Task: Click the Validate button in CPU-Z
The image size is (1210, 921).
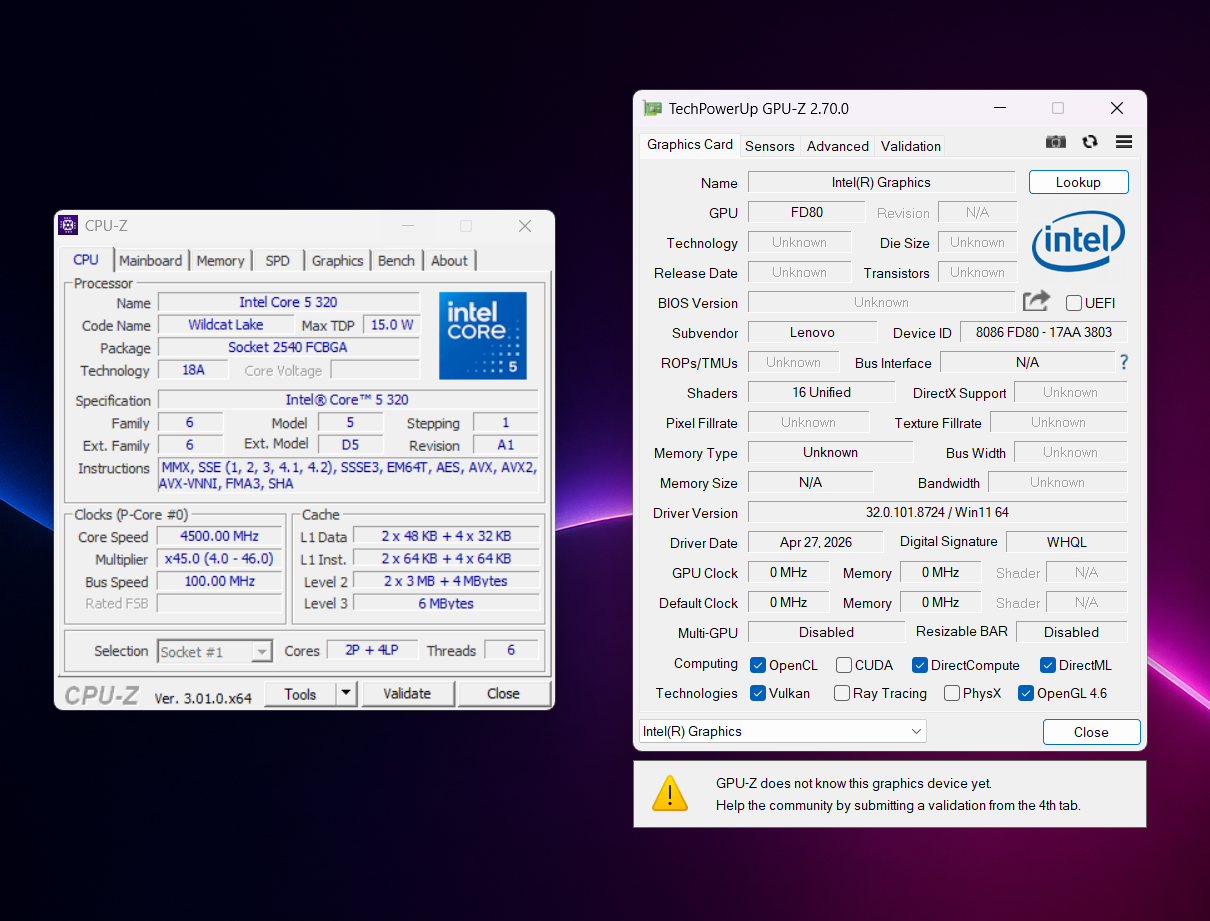Action: point(407,693)
